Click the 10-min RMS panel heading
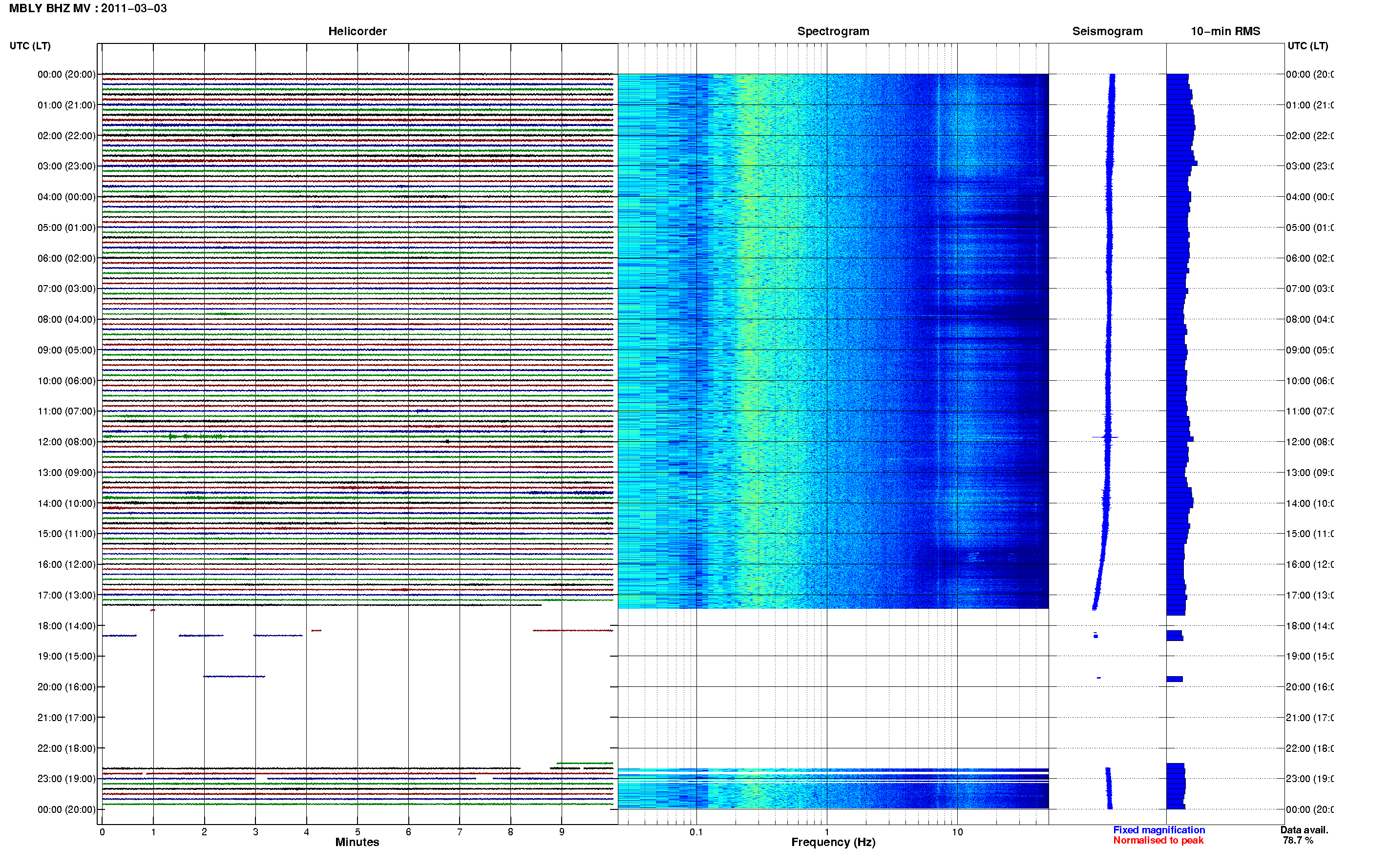1389x868 pixels. [1225, 31]
